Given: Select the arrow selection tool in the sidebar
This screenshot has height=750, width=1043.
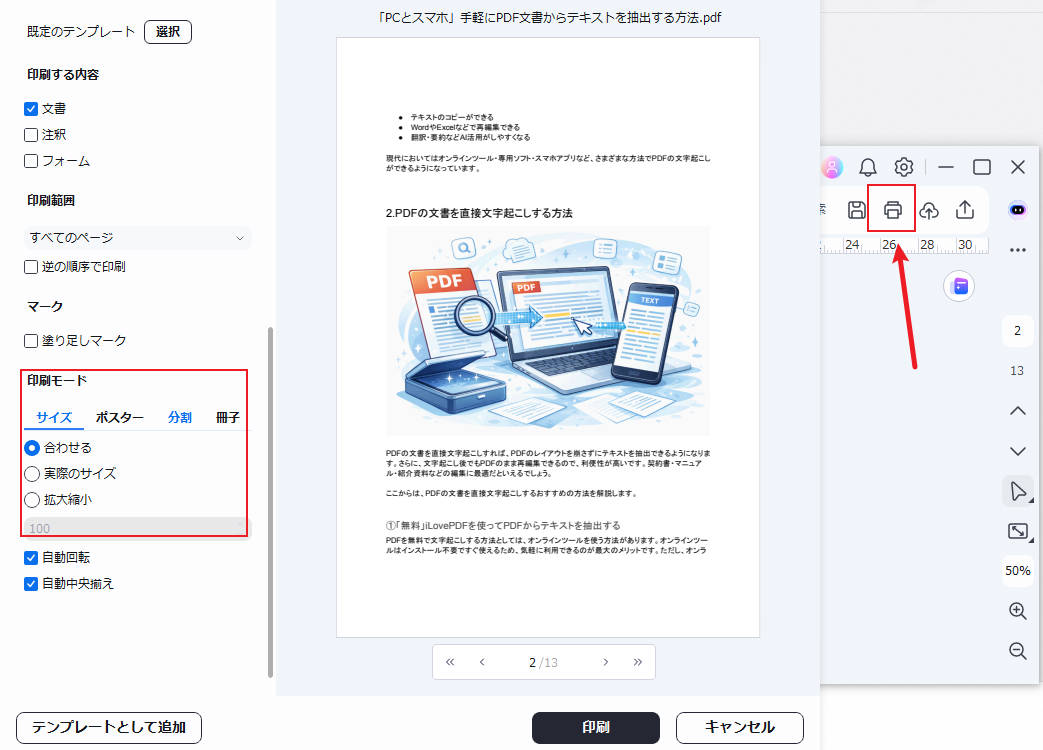Looking at the screenshot, I should click(x=1017, y=491).
